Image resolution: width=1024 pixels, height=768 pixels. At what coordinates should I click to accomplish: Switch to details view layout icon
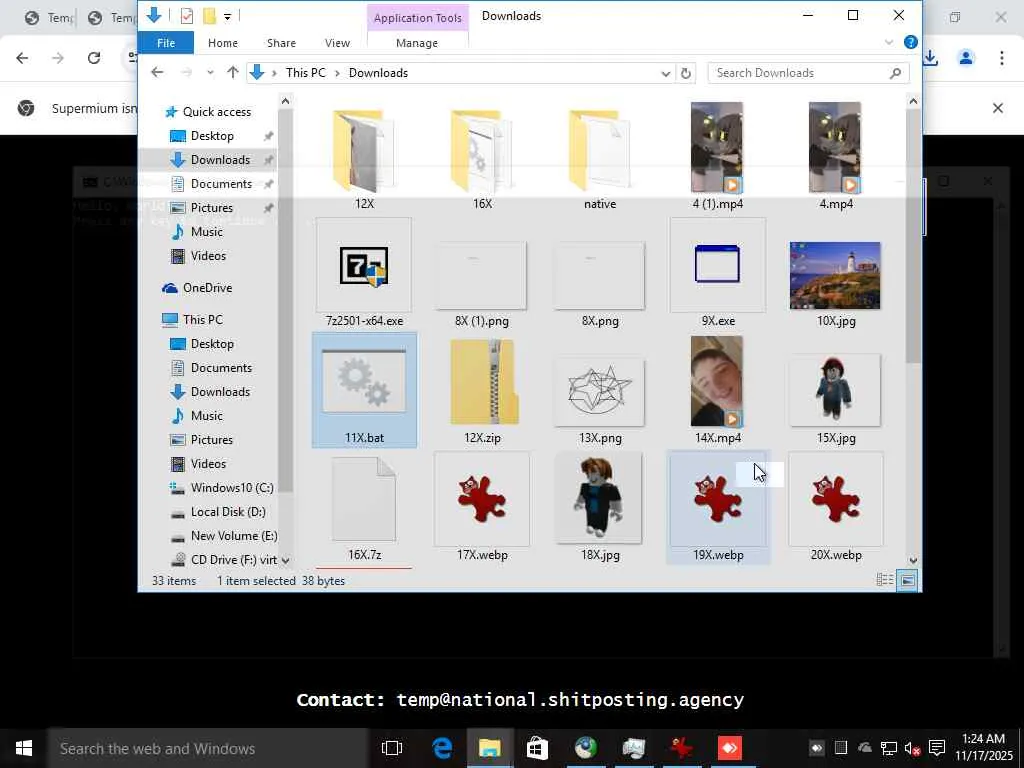[884, 581]
